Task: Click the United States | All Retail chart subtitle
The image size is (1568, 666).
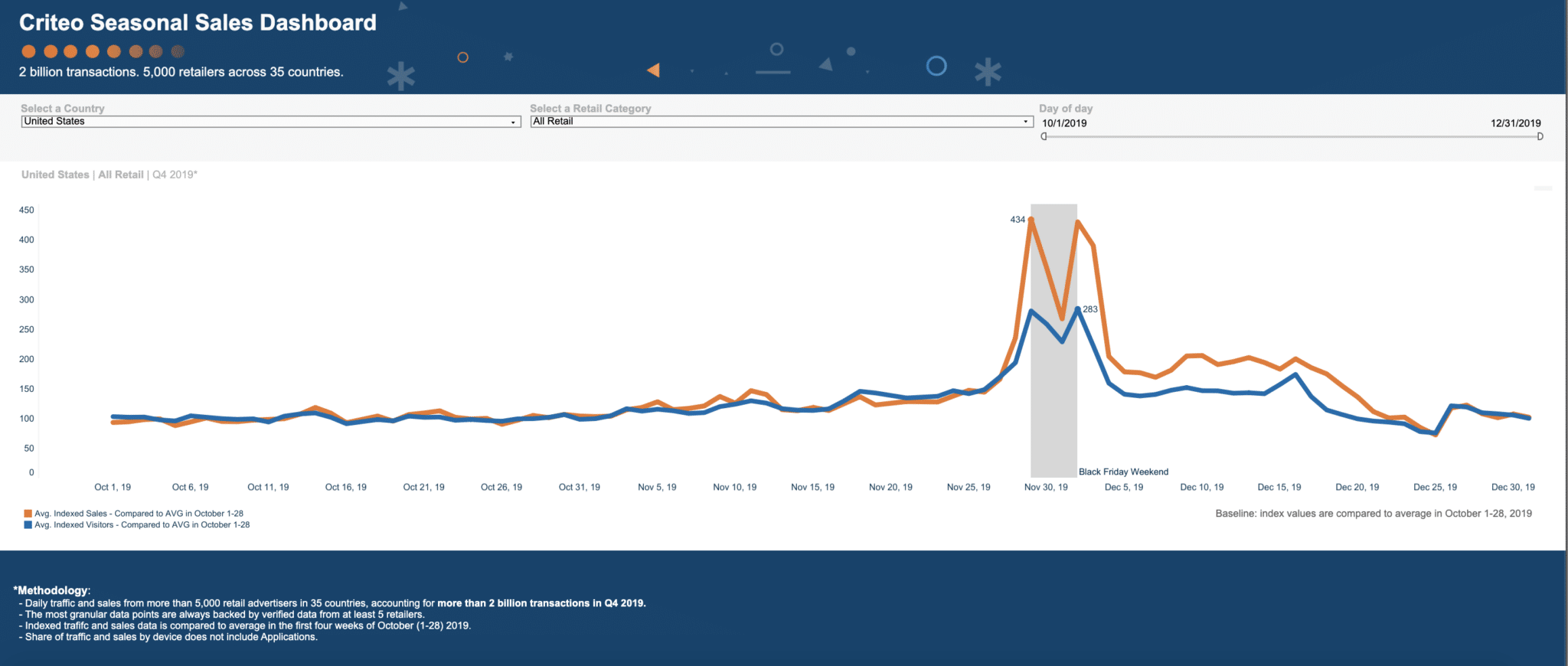Action: click(x=109, y=175)
